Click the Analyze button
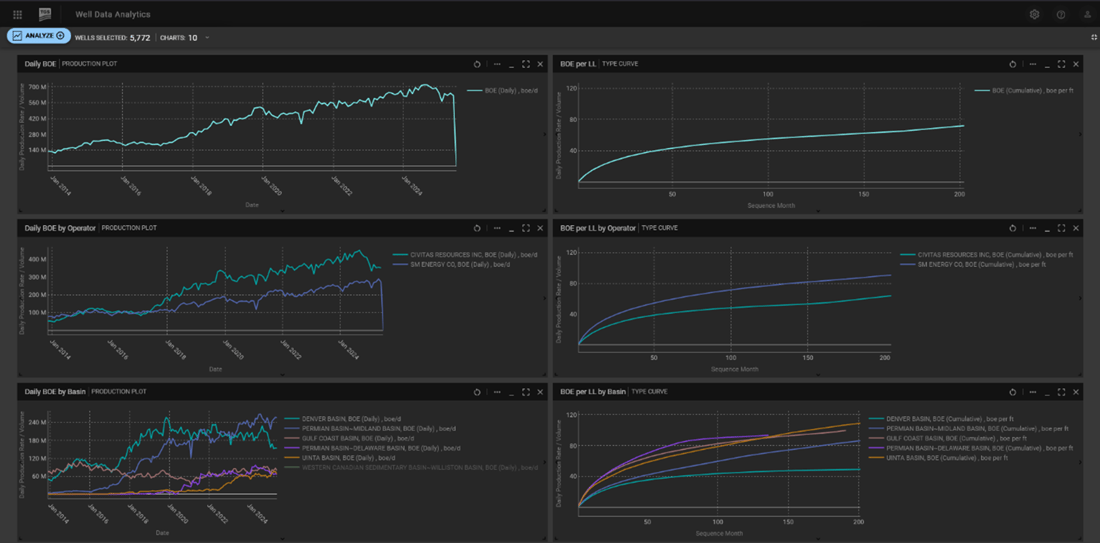1100x543 pixels. coord(39,36)
